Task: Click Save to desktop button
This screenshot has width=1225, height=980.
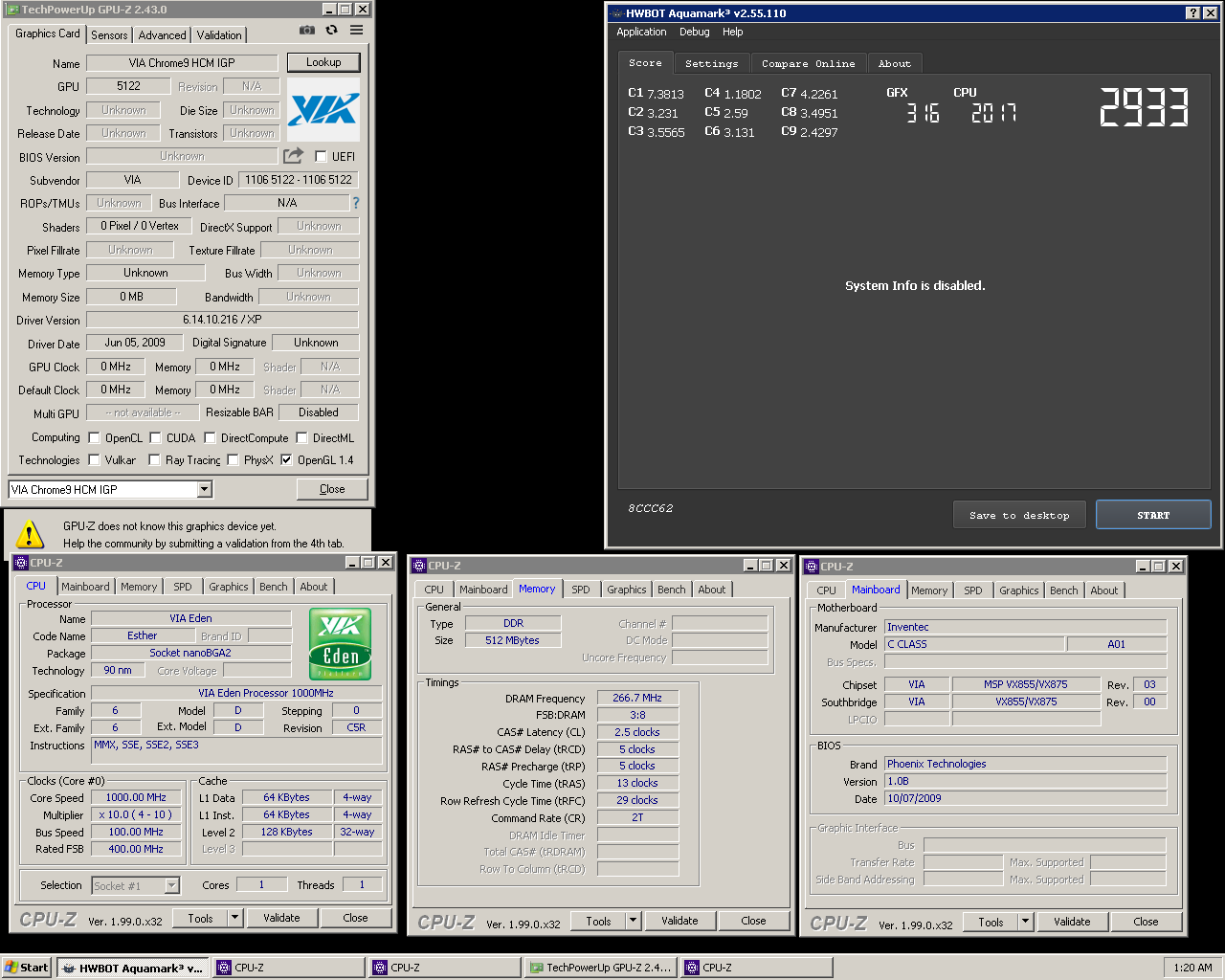Action: 1019,515
